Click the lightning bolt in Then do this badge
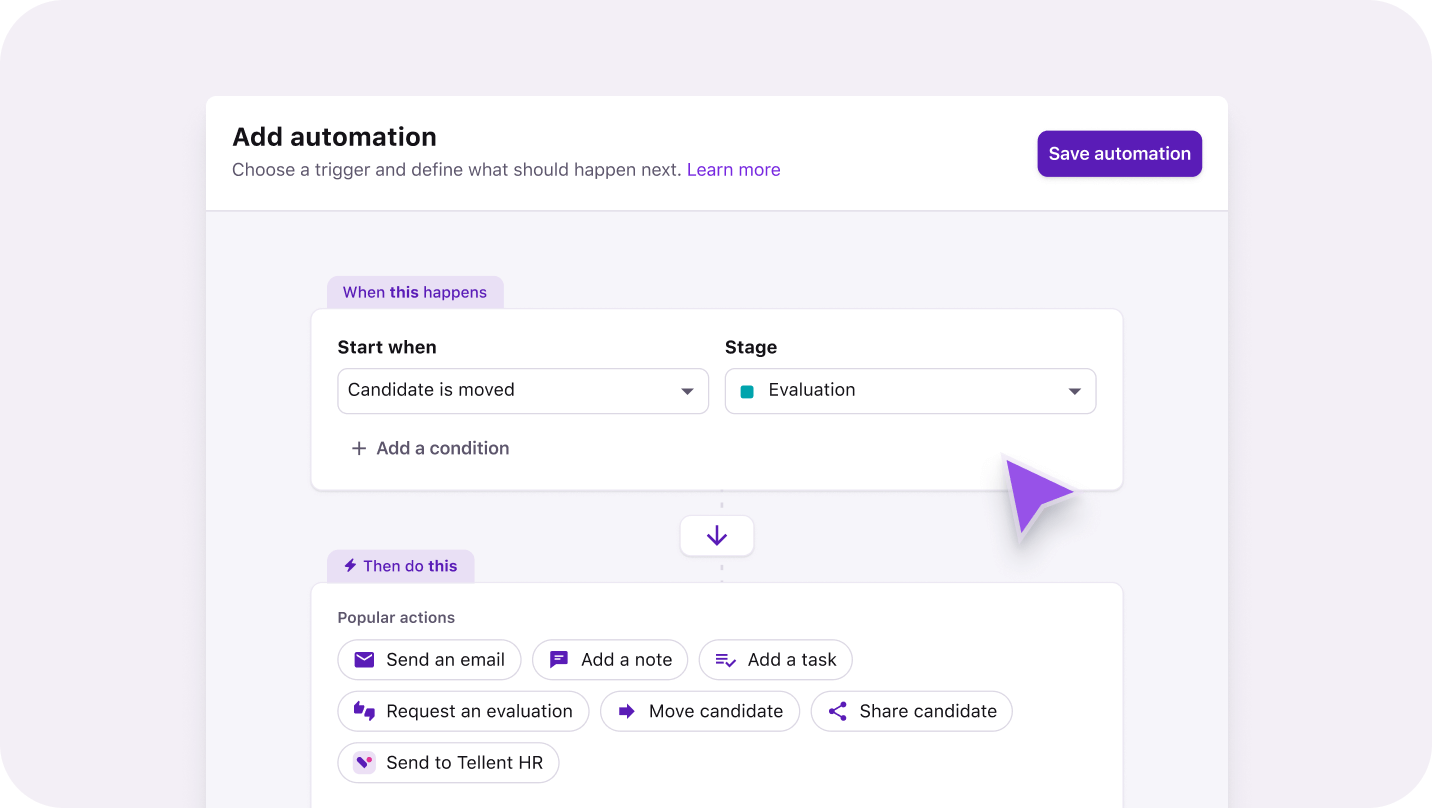The width and height of the screenshot is (1432, 808). click(350, 566)
